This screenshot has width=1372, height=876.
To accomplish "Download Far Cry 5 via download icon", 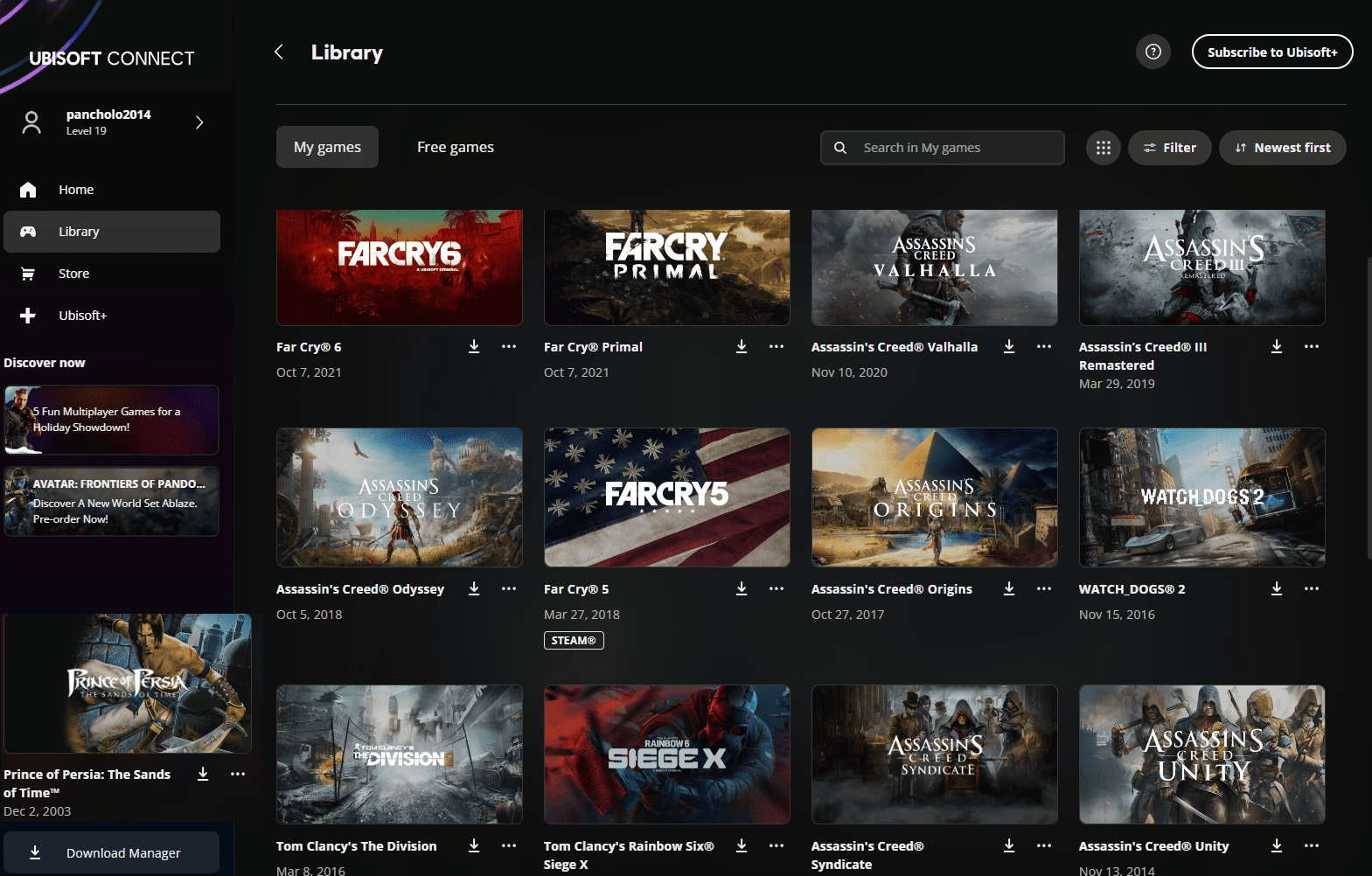I will 742,588.
